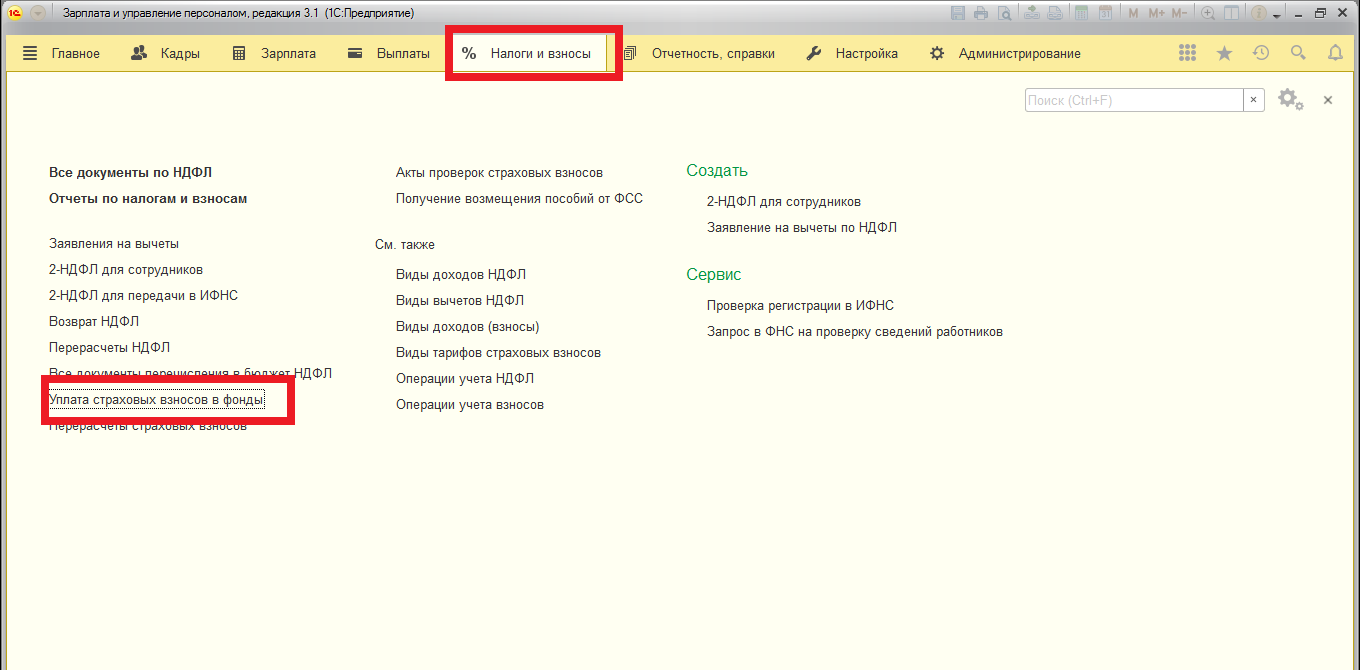Open Notifications bell icon
The image size is (1360, 670).
point(1335,53)
